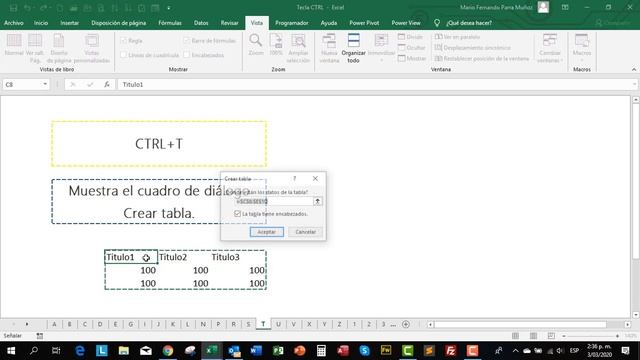640x360 pixels.
Task: Click the Compartir button
Action: click(613, 23)
